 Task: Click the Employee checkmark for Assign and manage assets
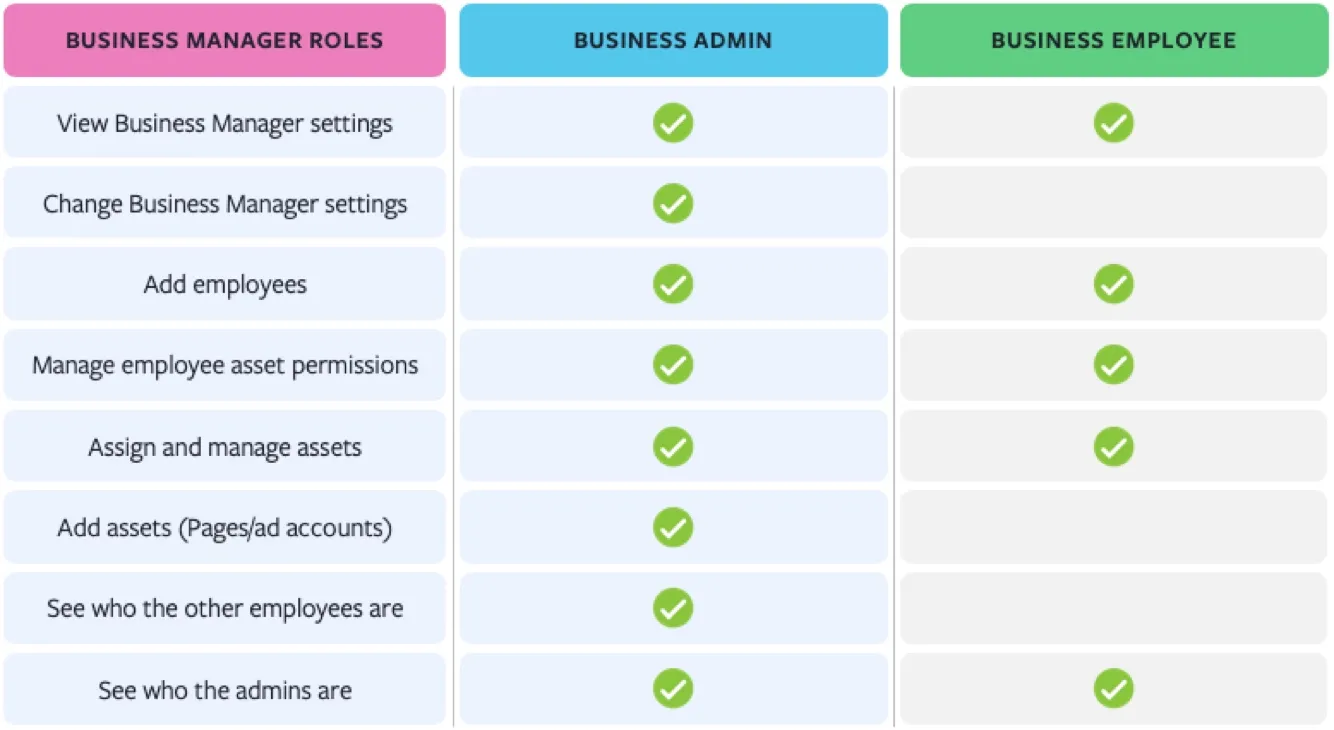point(1113,446)
